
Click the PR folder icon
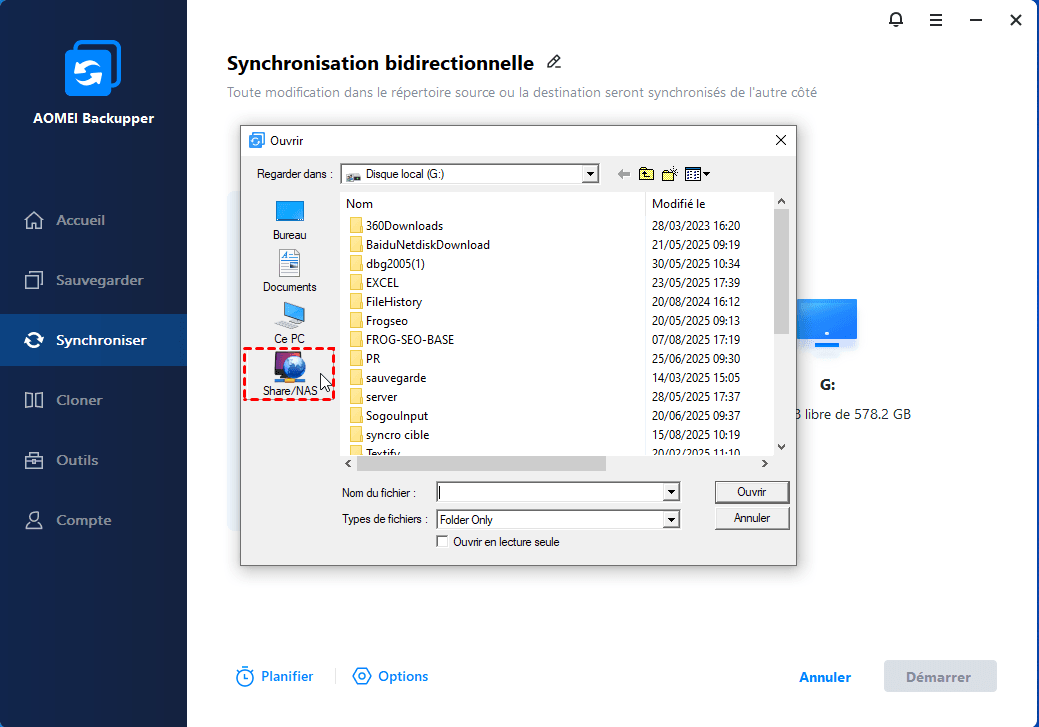coord(356,359)
